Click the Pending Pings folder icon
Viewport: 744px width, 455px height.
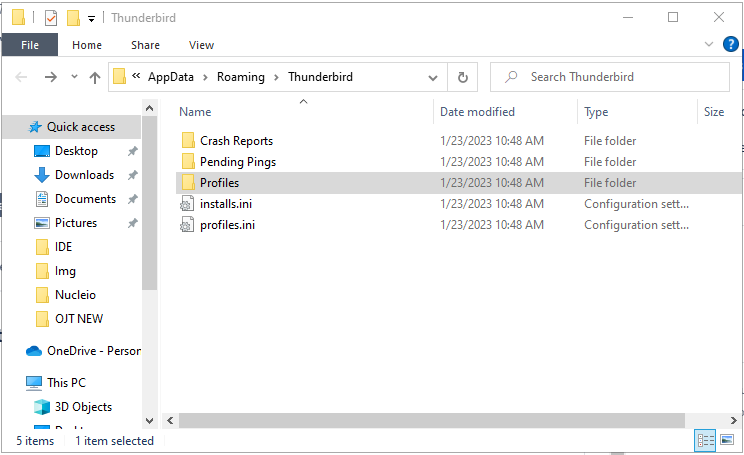[188, 161]
